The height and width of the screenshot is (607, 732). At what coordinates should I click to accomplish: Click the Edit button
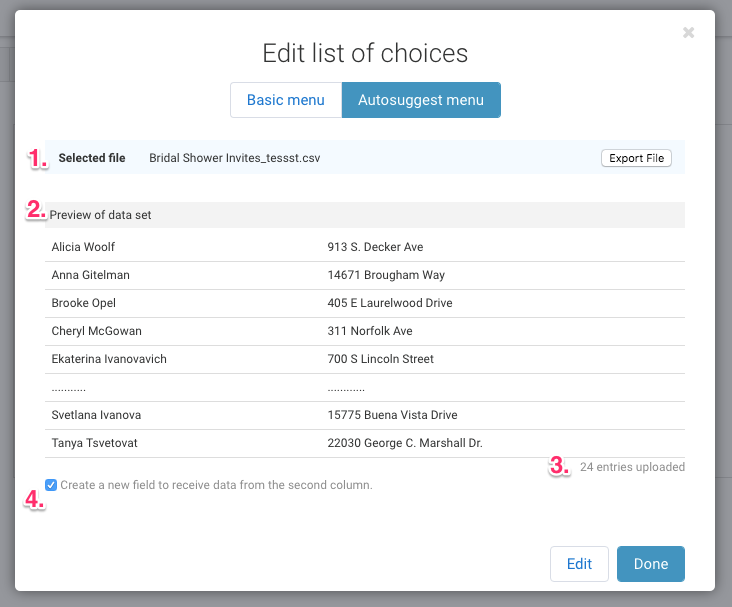(579, 564)
